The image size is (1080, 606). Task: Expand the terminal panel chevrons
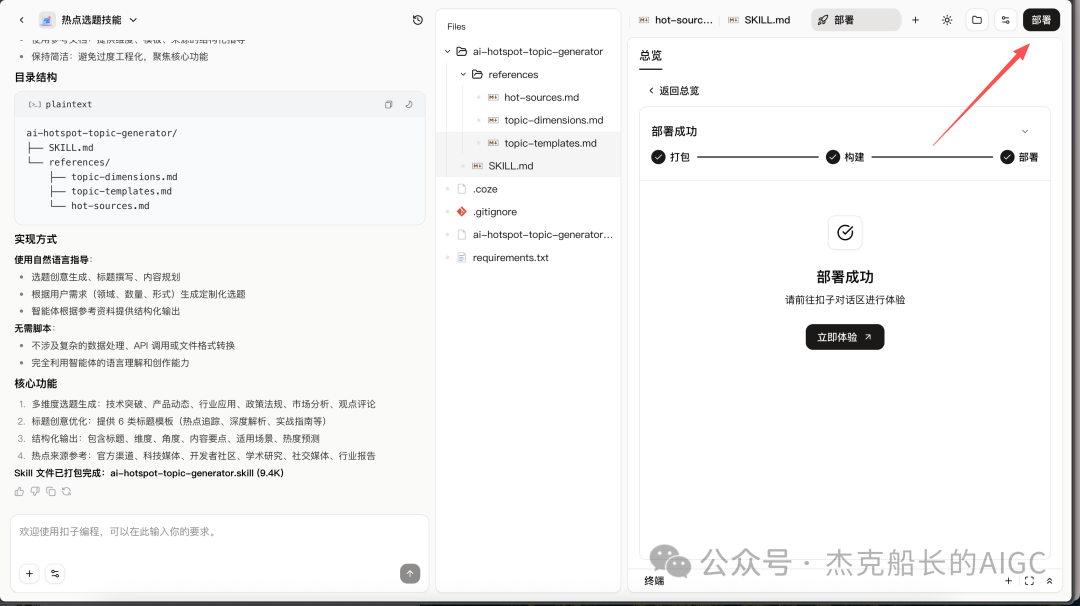(x=1049, y=581)
